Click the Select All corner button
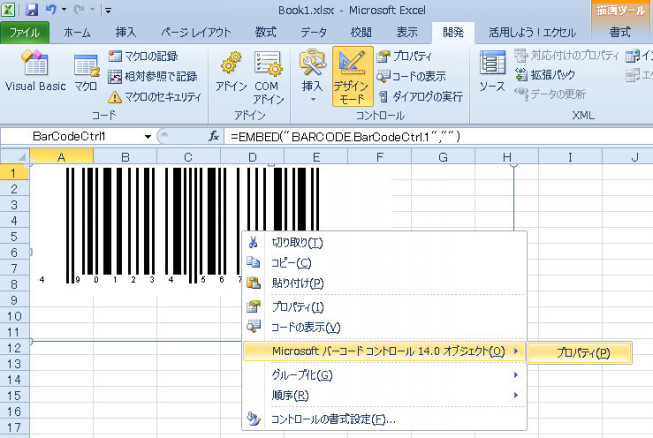Viewport: 653px width, 438px height. (x=15, y=157)
